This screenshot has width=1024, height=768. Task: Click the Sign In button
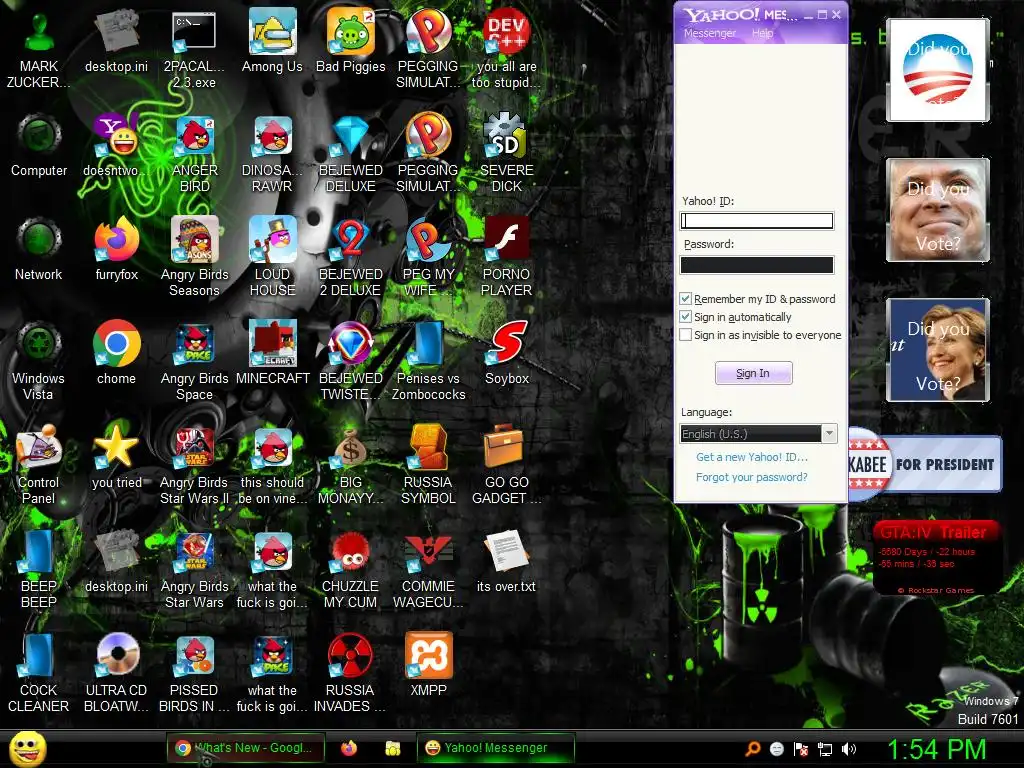[x=754, y=373]
